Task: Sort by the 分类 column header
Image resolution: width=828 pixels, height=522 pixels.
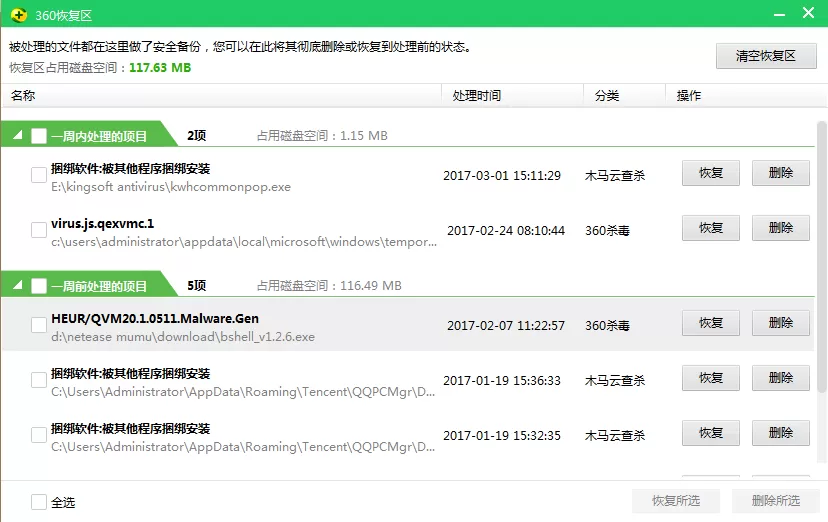Action: [x=624, y=96]
